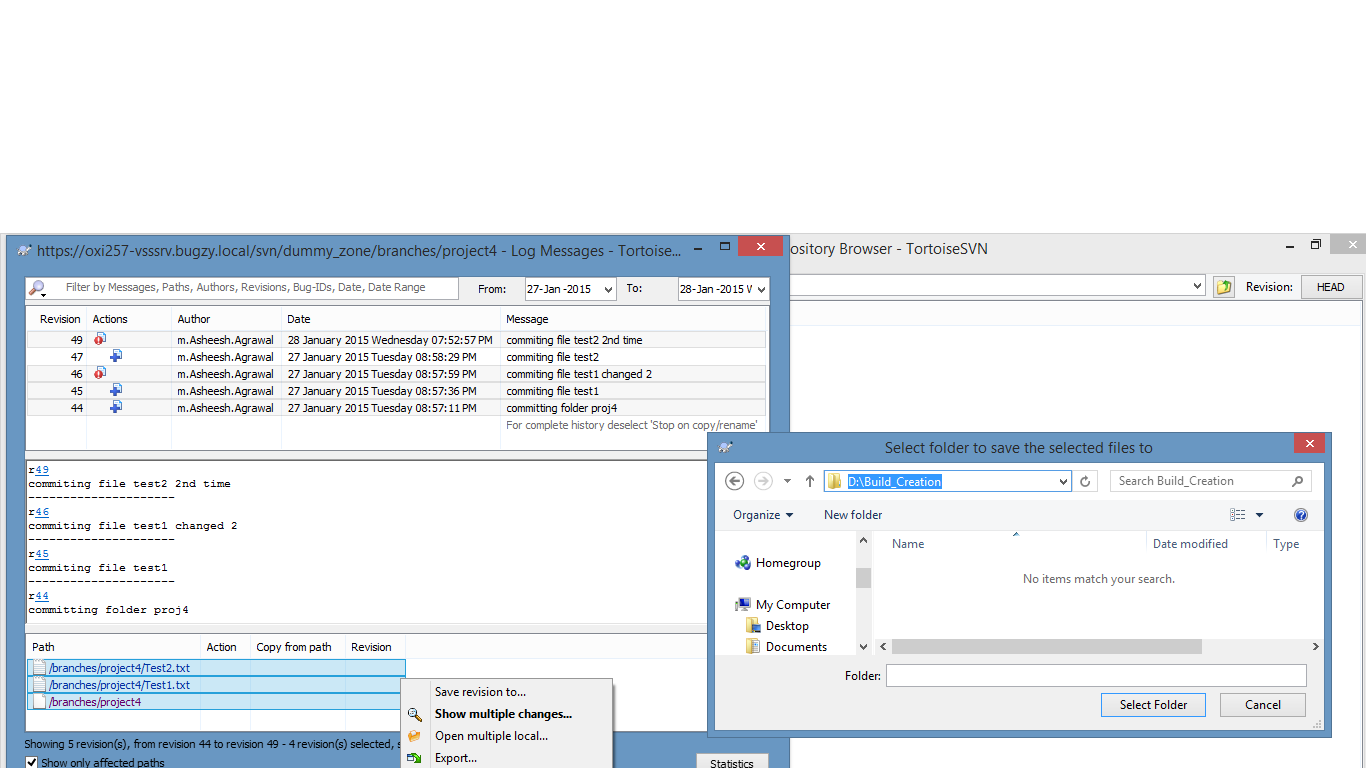Click the change view icon in folder dialog

(1238, 515)
